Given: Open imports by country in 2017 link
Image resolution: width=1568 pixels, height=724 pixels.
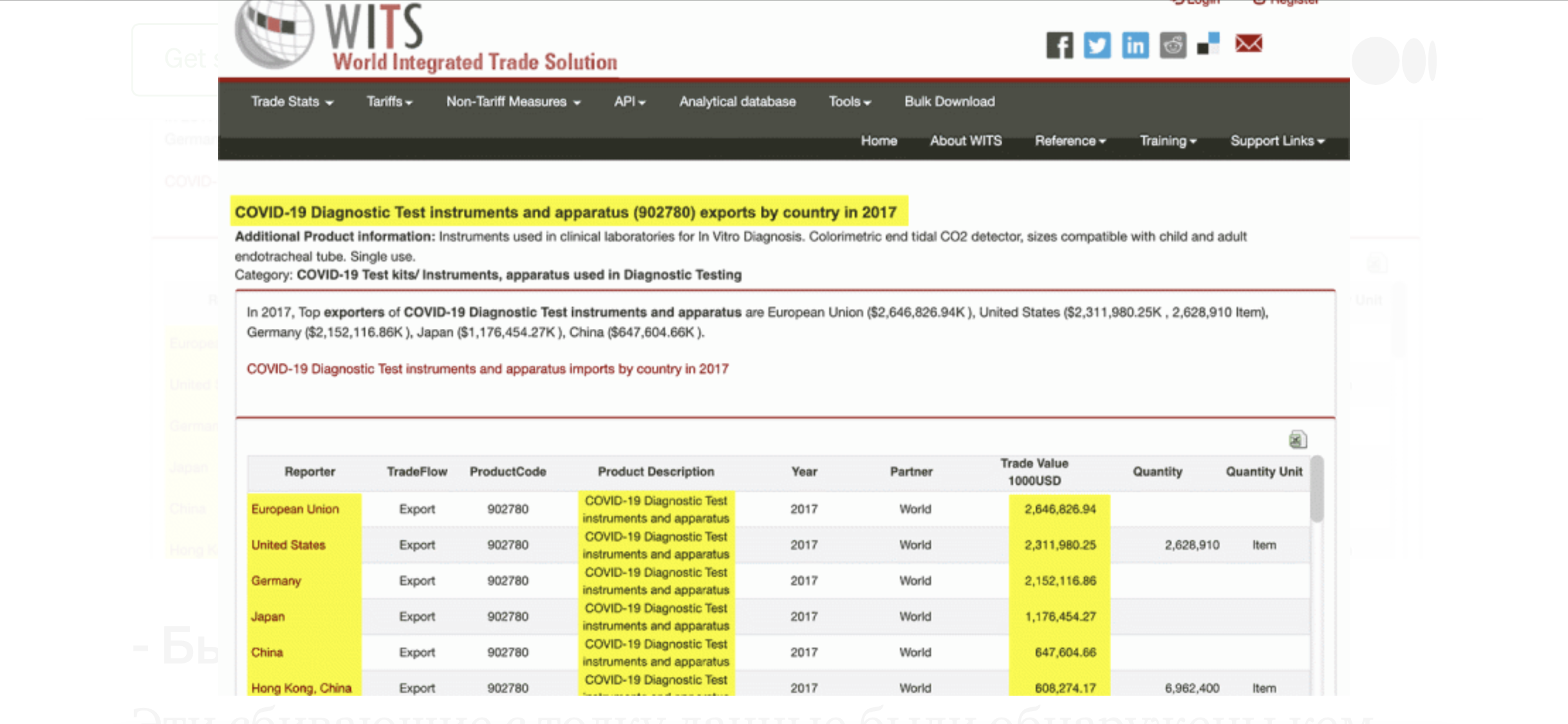Looking at the screenshot, I should (487, 369).
